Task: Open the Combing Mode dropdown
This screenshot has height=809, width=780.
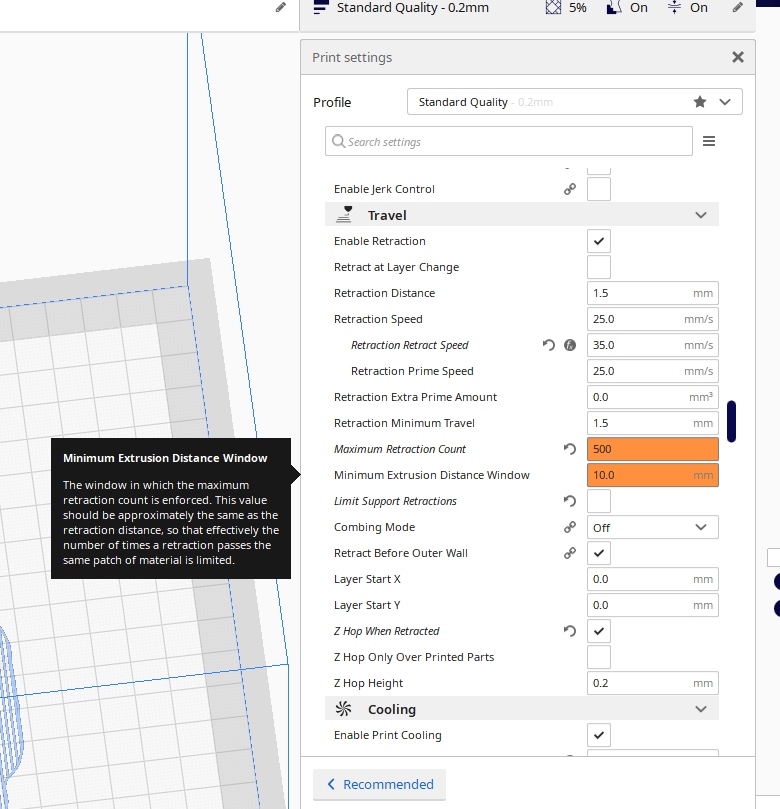Action: pos(652,528)
